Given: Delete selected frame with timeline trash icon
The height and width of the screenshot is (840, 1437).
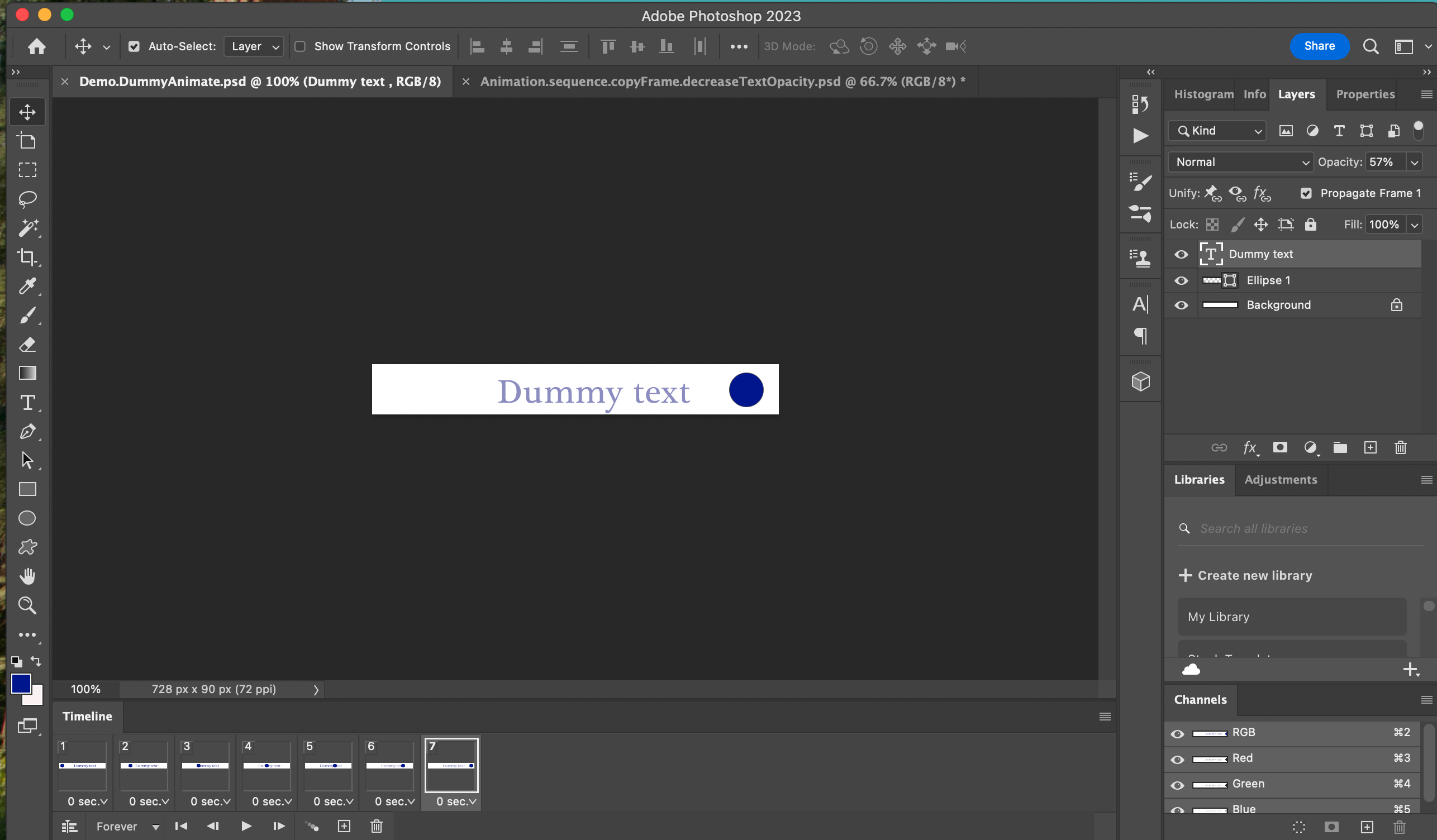Looking at the screenshot, I should (x=377, y=827).
